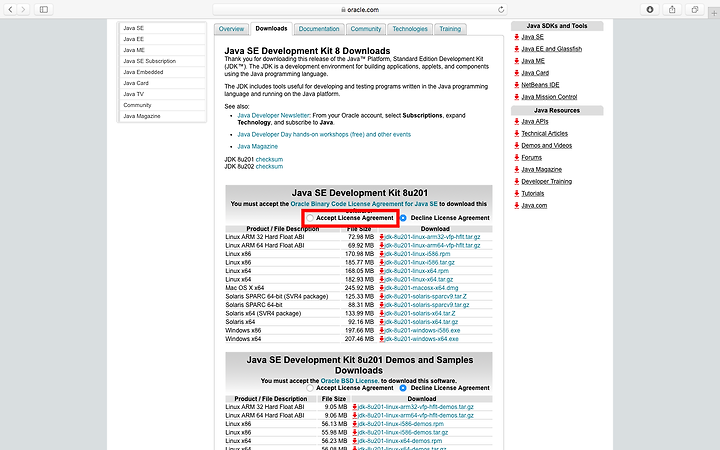Download jdk-8u201-linux-x64.tar.gz
720x450 pixels.
[x=418, y=279]
